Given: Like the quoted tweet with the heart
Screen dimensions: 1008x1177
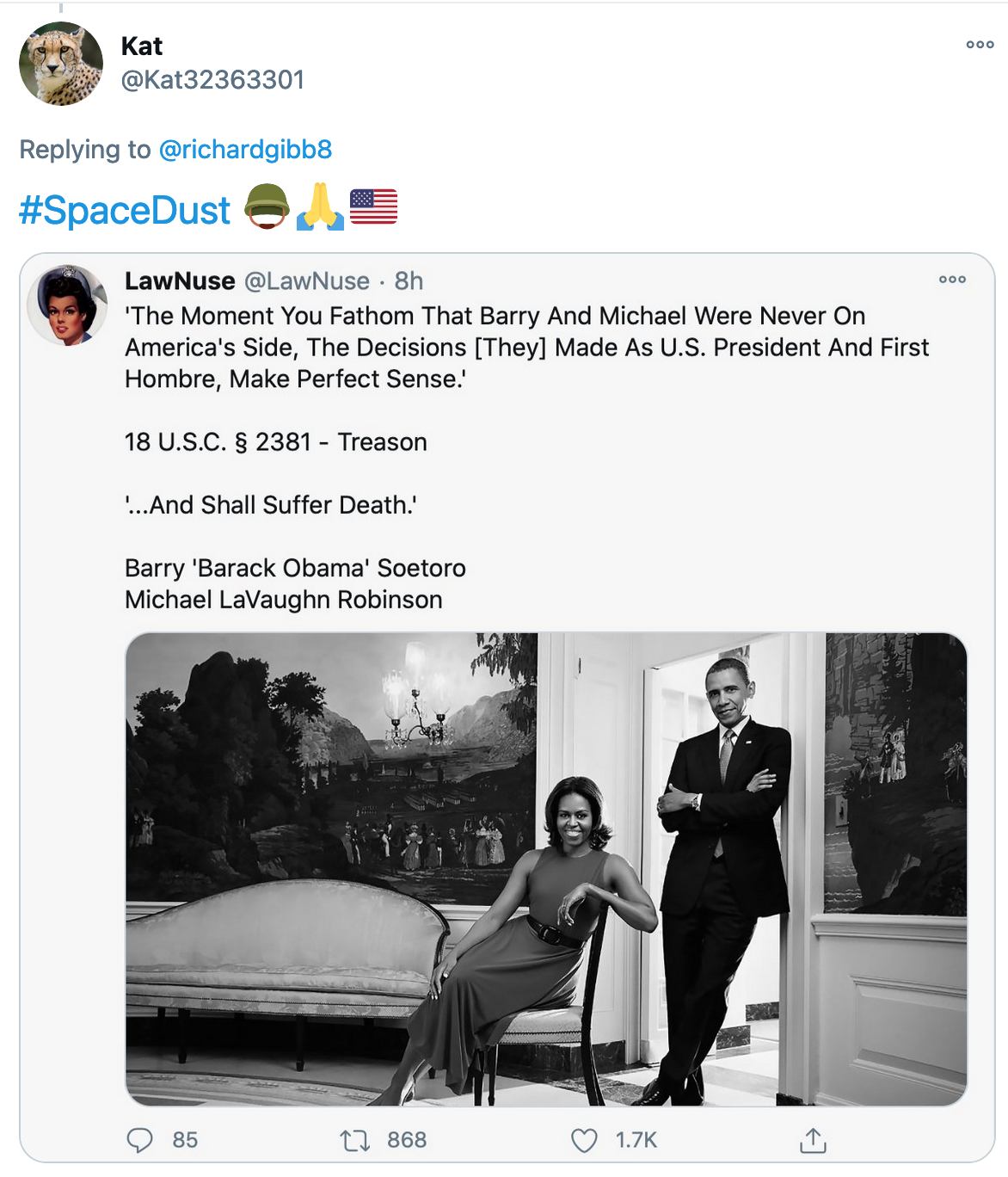Looking at the screenshot, I should click(584, 1140).
